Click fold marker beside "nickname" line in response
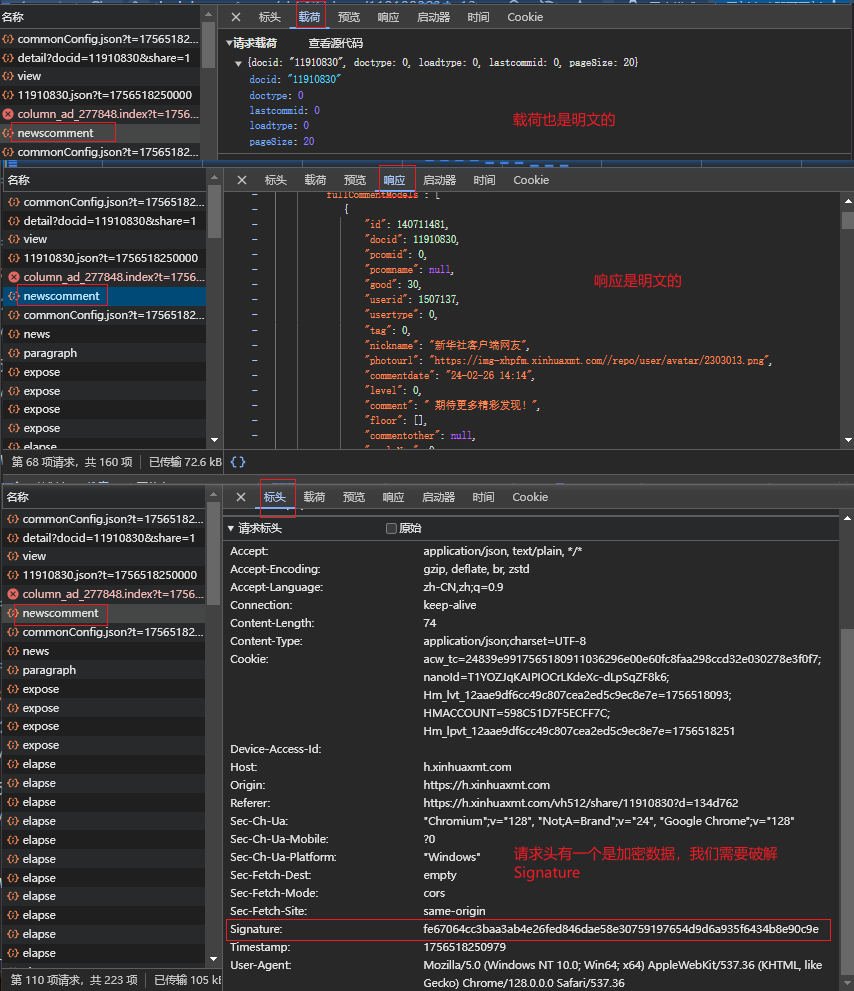 (255, 345)
